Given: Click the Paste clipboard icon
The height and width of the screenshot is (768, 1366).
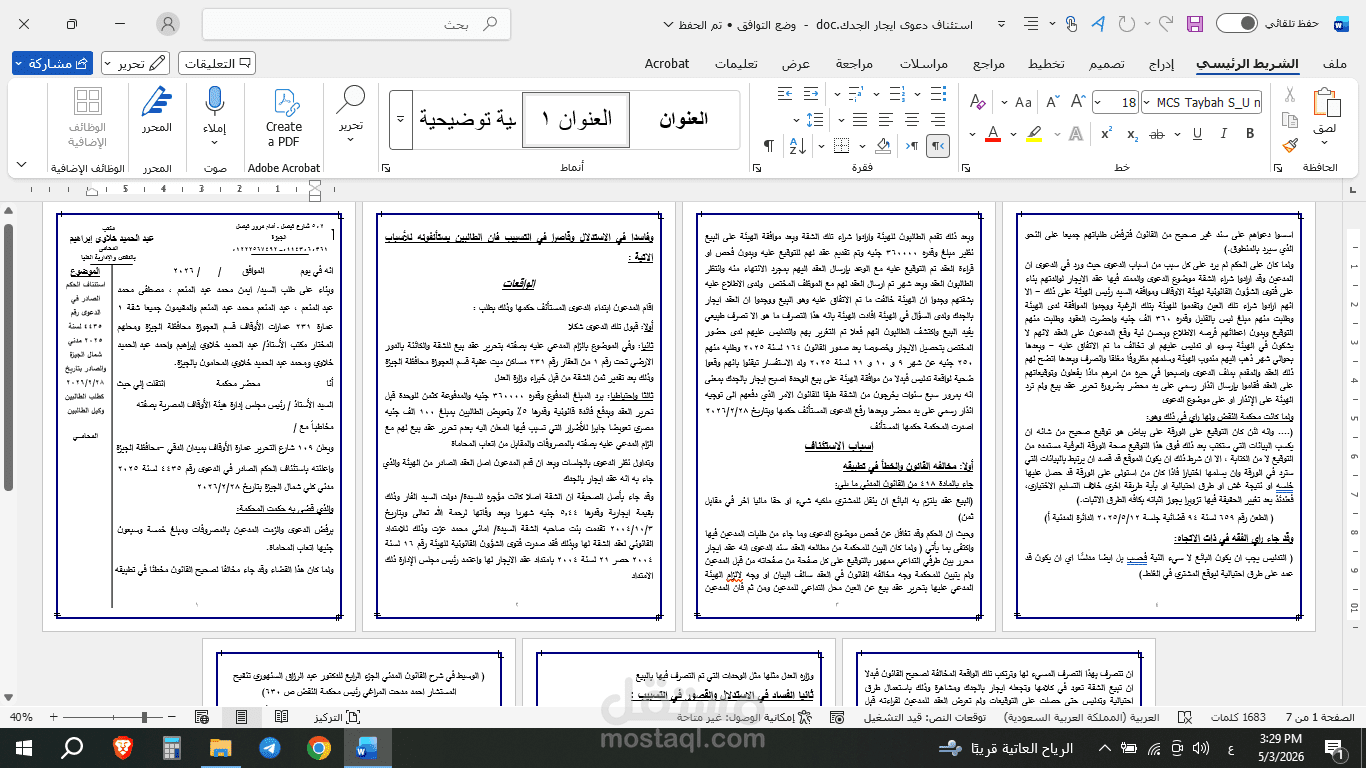Looking at the screenshot, I should pos(1327,102).
